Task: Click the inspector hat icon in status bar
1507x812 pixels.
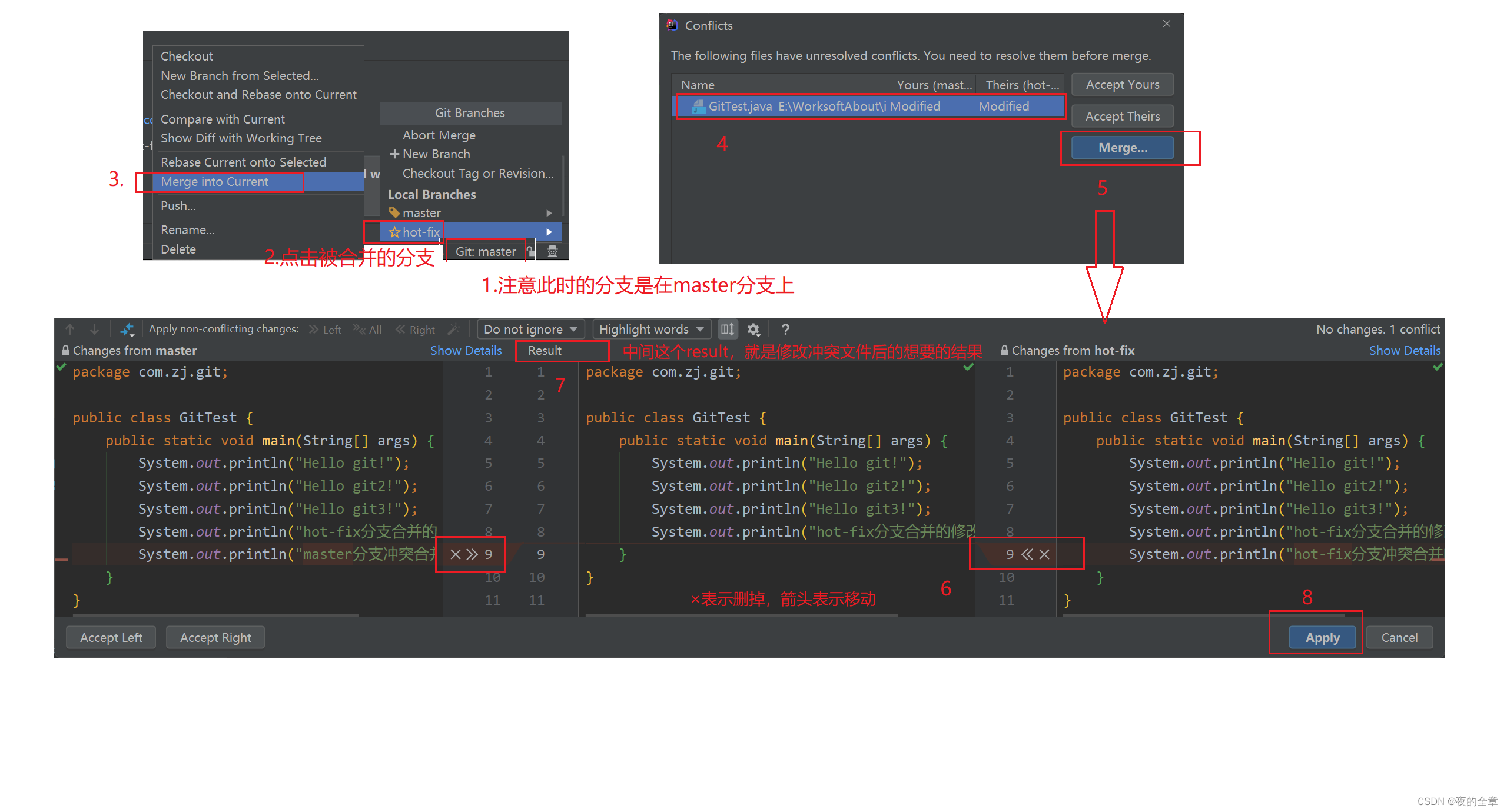Action: (552, 251)
